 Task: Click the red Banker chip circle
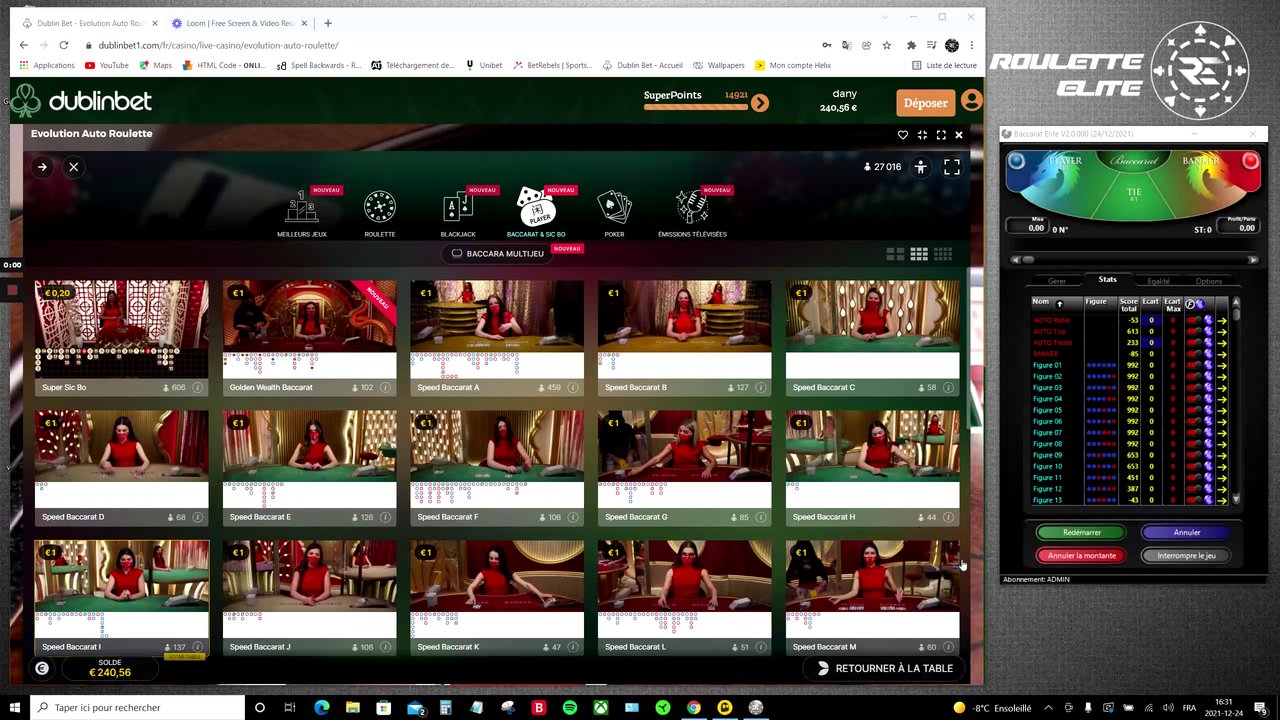coord(1250,161)
